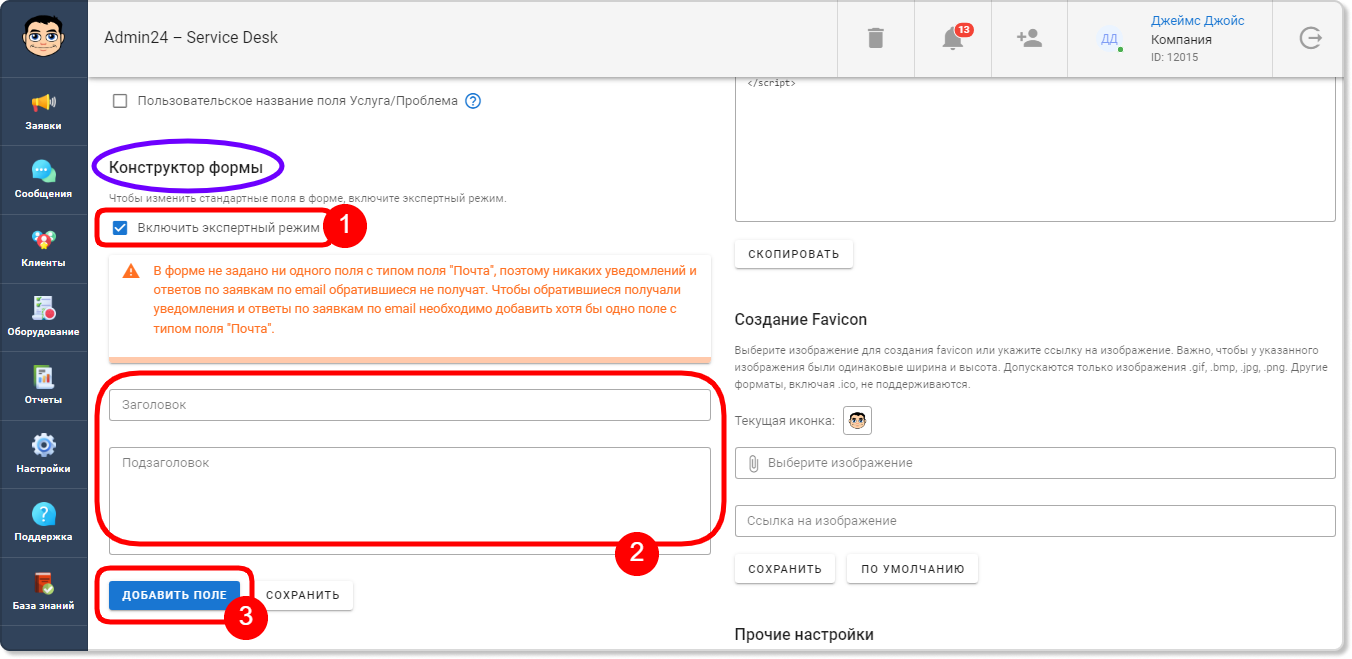Go to Клиенты in sidebar
Screen dimensions: 1352x659
coord(43,249)
